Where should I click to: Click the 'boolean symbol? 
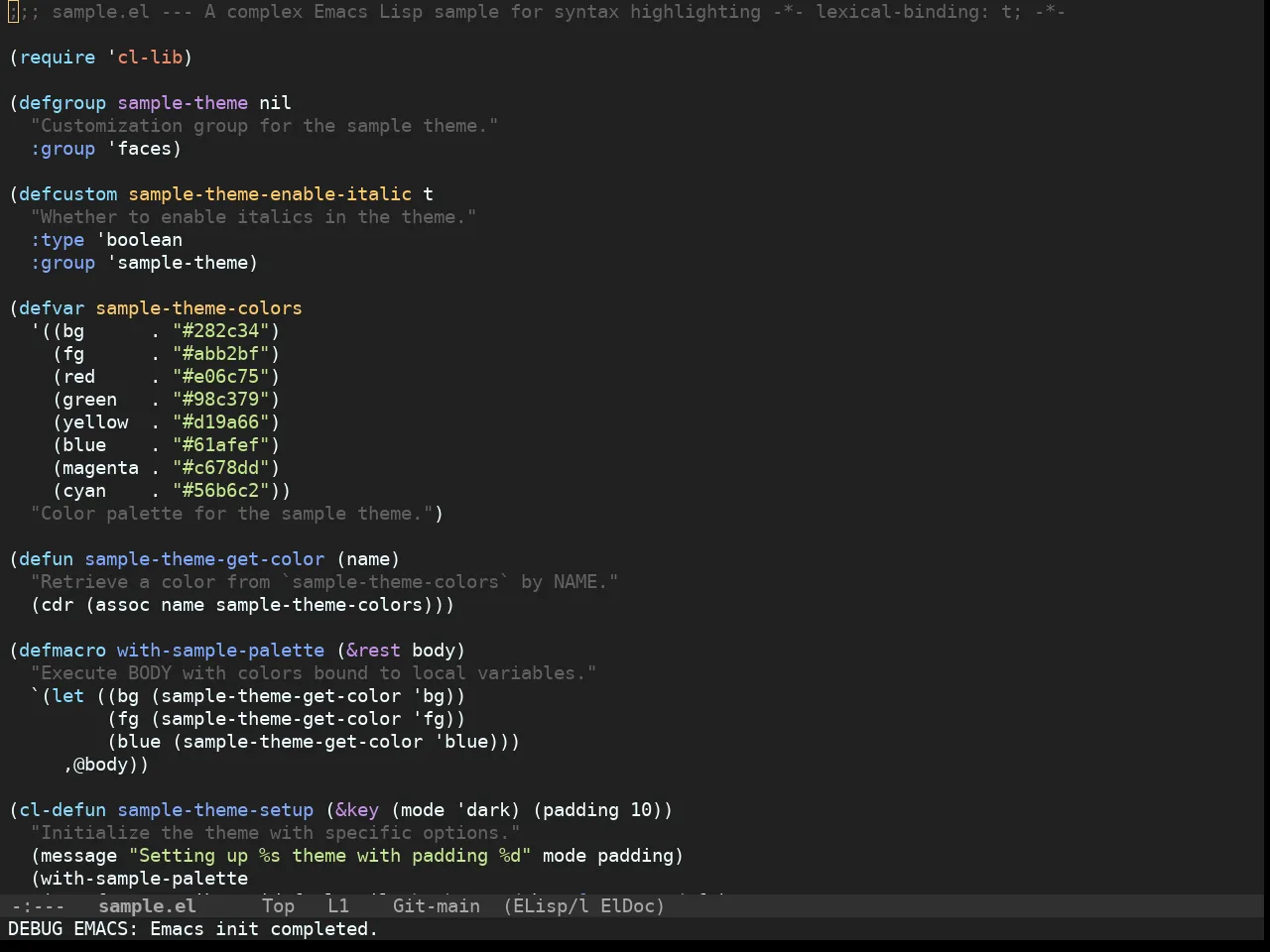click(139, 240)
